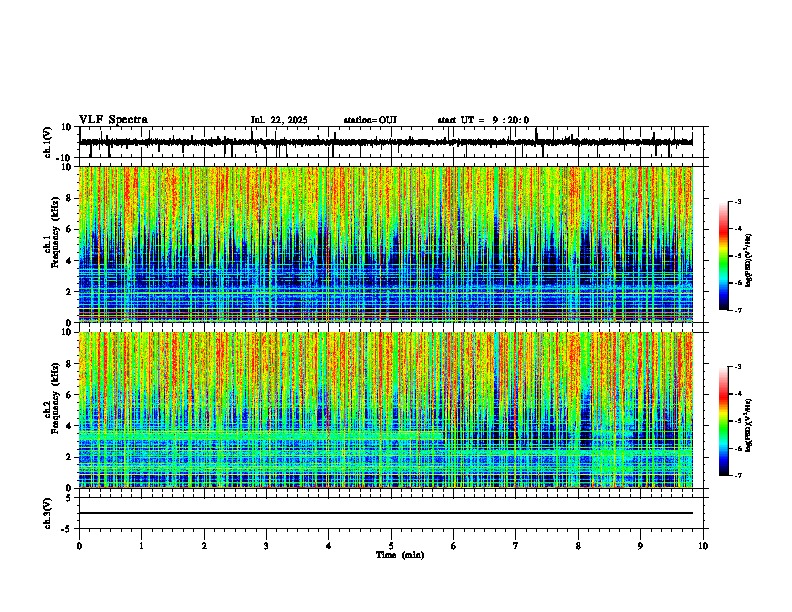
Task: Click the "-3" label on ch.1 colorbar
Action: 738,201
